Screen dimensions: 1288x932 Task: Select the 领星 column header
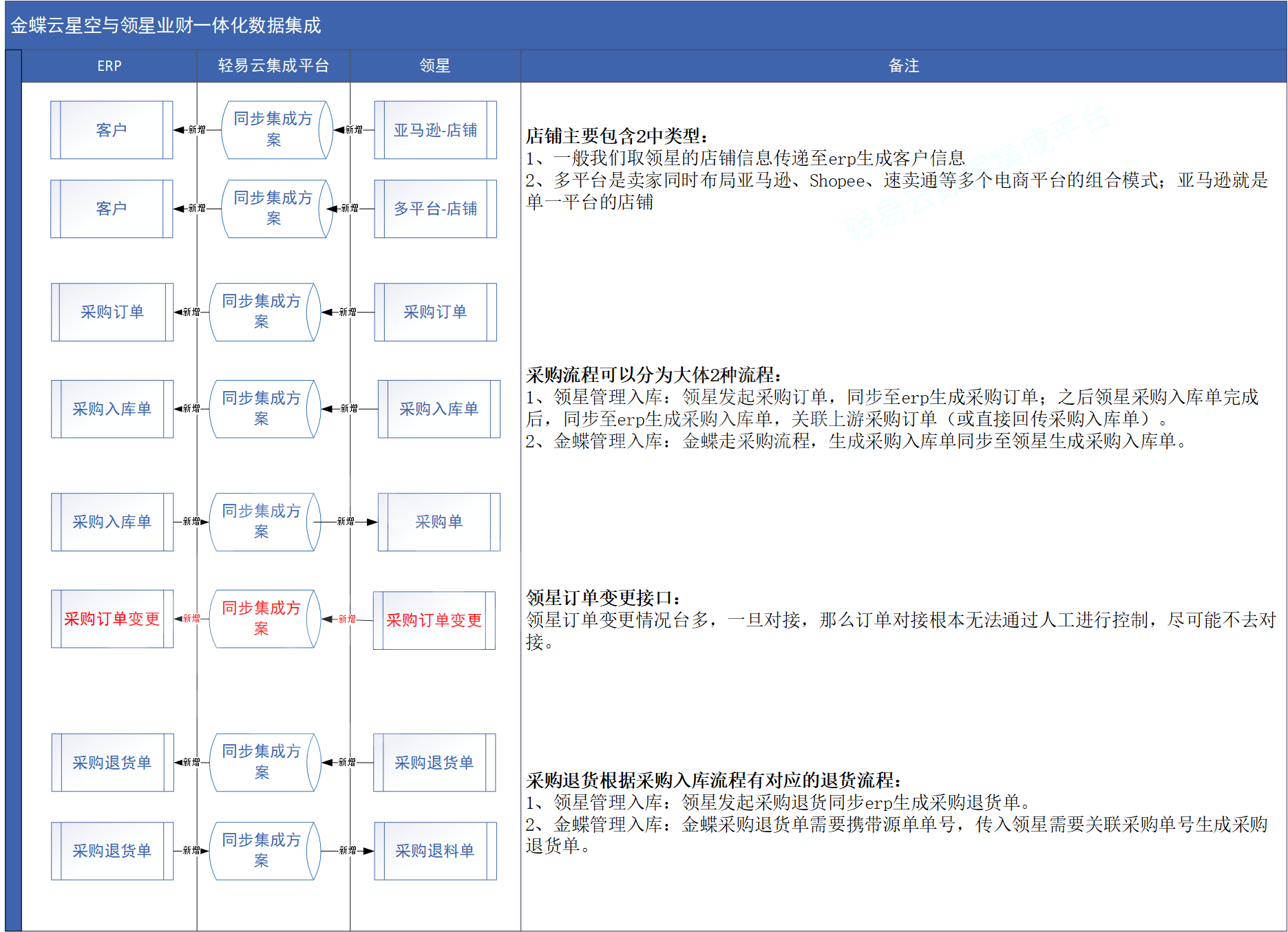(435, 66)
